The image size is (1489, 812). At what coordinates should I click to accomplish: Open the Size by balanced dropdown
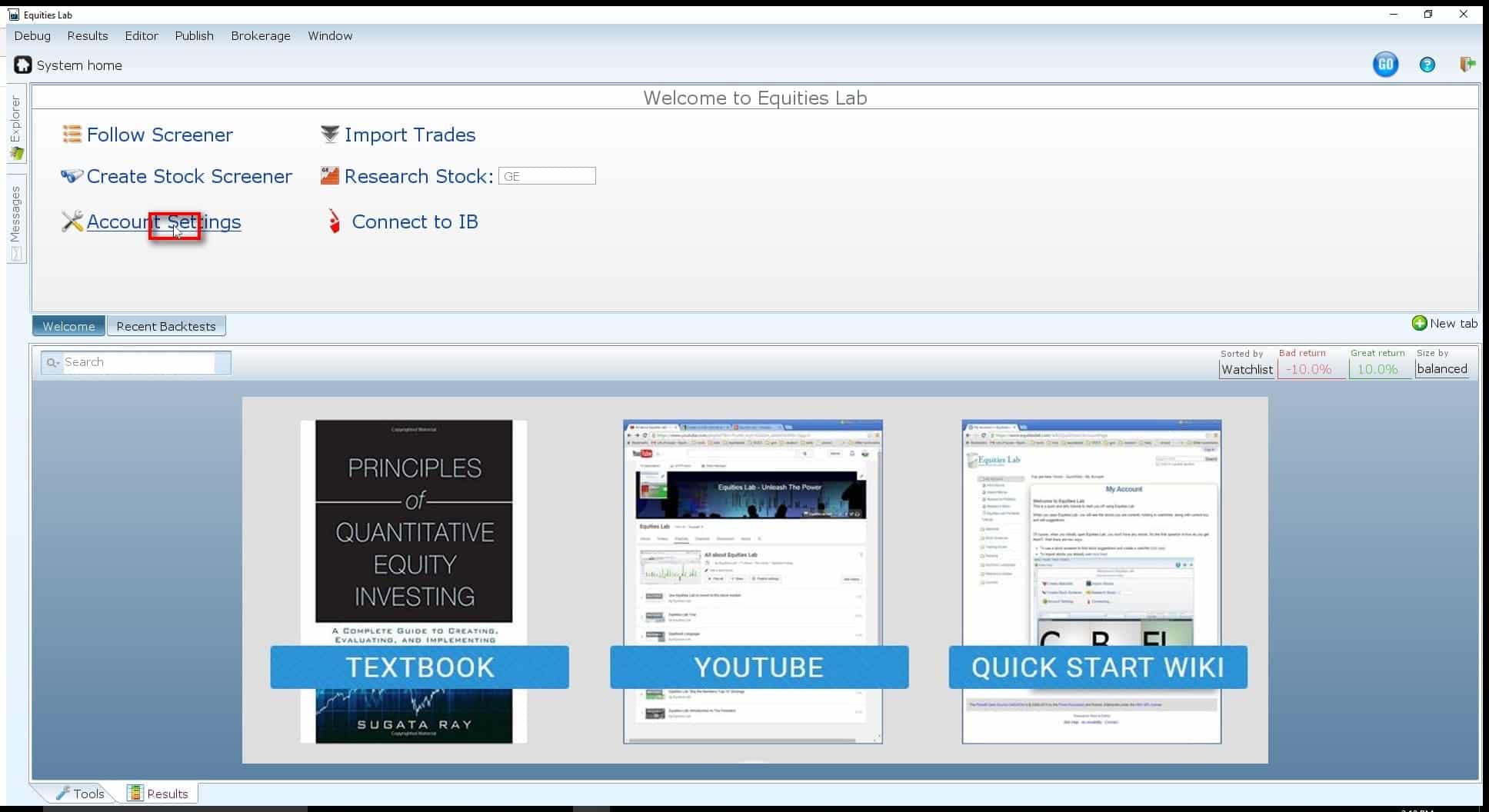(1442, 369)
